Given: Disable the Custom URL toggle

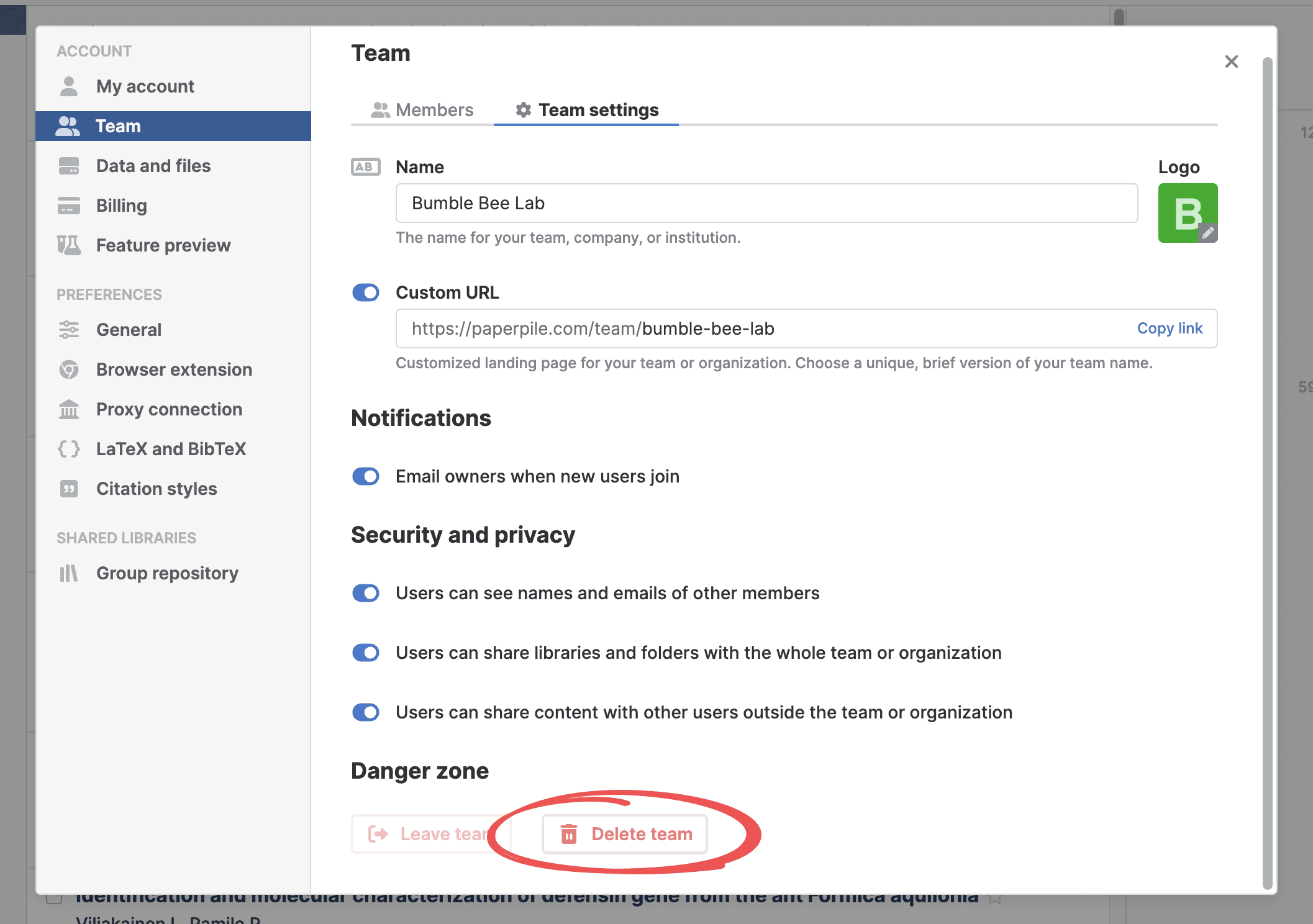Looking at the screenshot, I should (366, 292).
